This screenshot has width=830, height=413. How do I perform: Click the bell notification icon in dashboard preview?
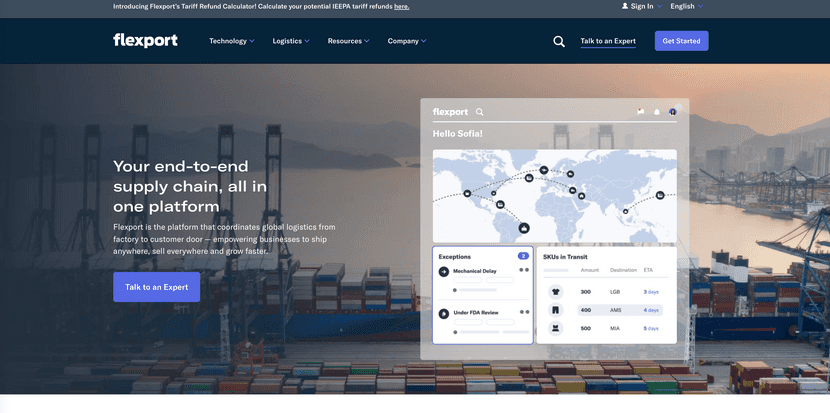tap(657, 112)
